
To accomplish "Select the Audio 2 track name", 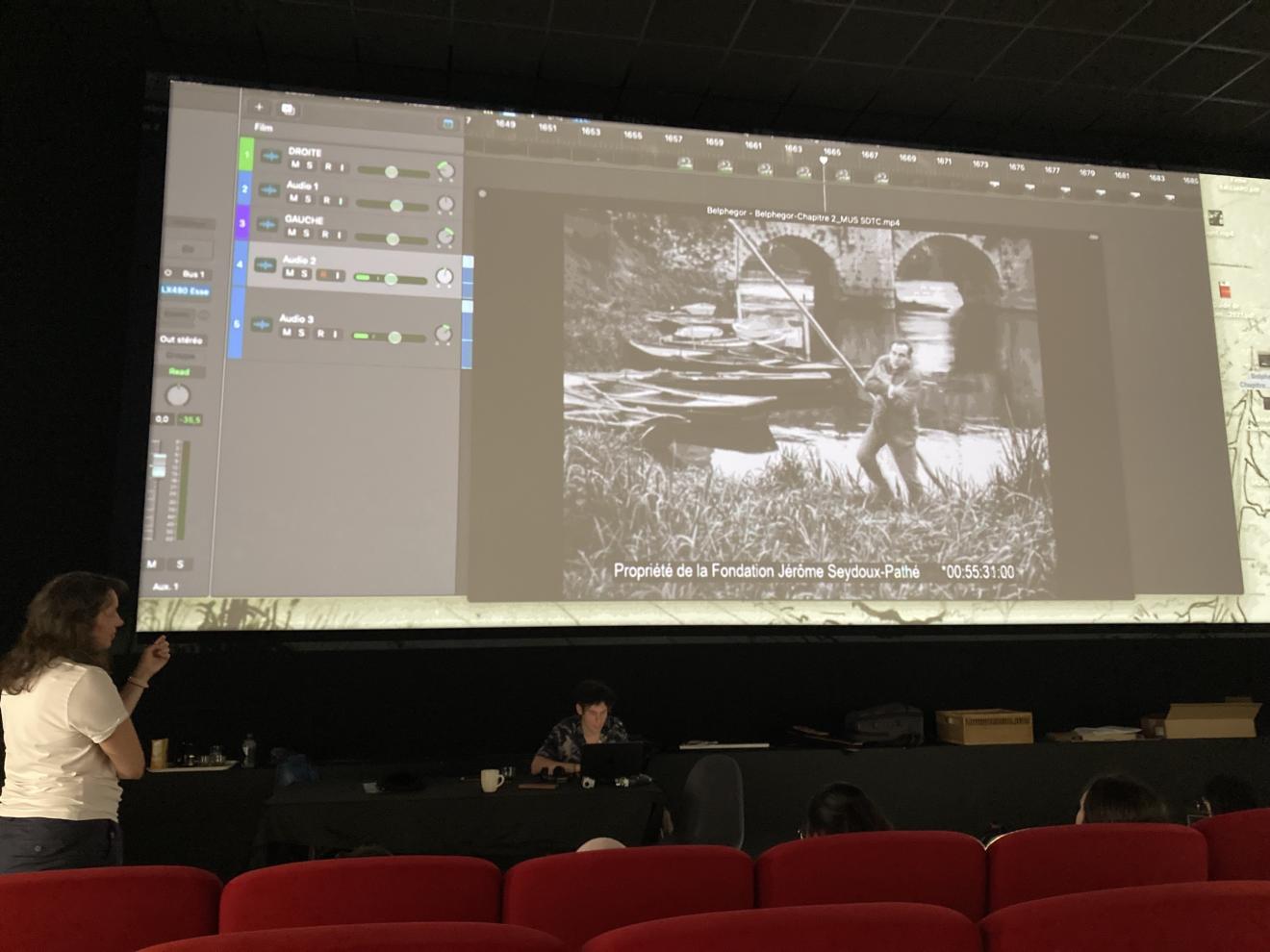I will pyautogui.click(x=299, y=260).
